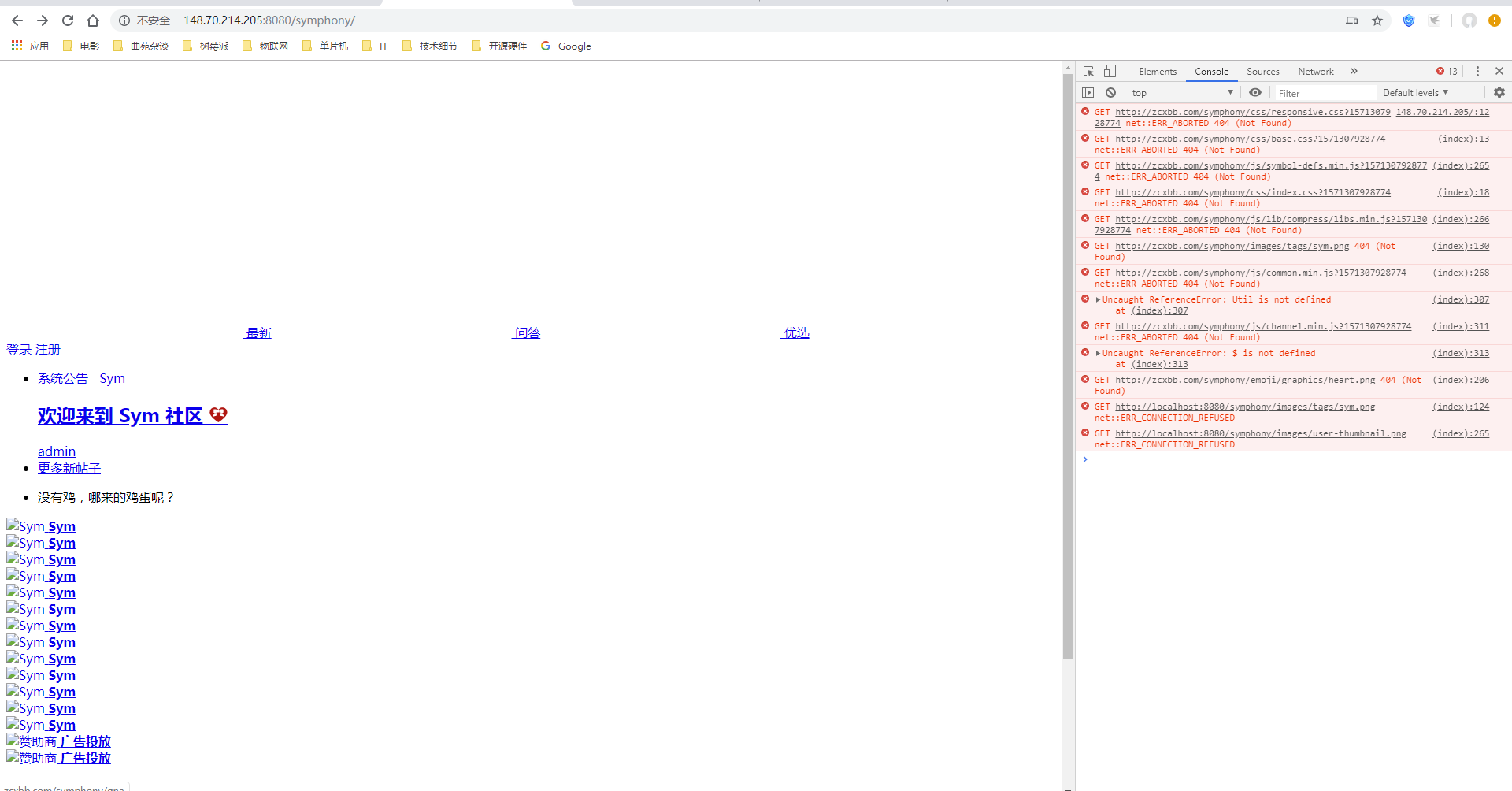Show the console sidebar

pyautogui.click(x=1088, y=92)
